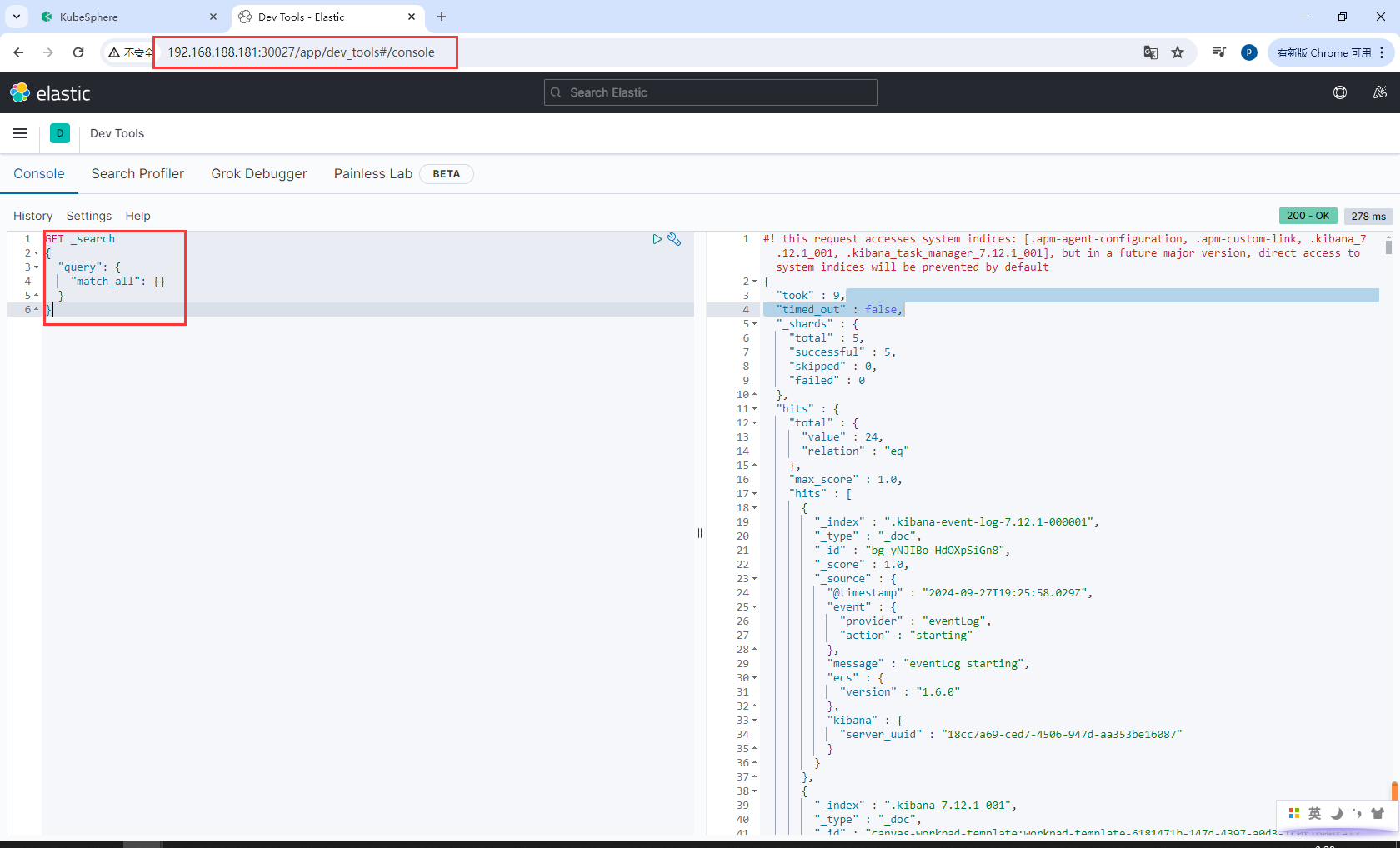
Task: Open console Help
Action: pos(138,216)
